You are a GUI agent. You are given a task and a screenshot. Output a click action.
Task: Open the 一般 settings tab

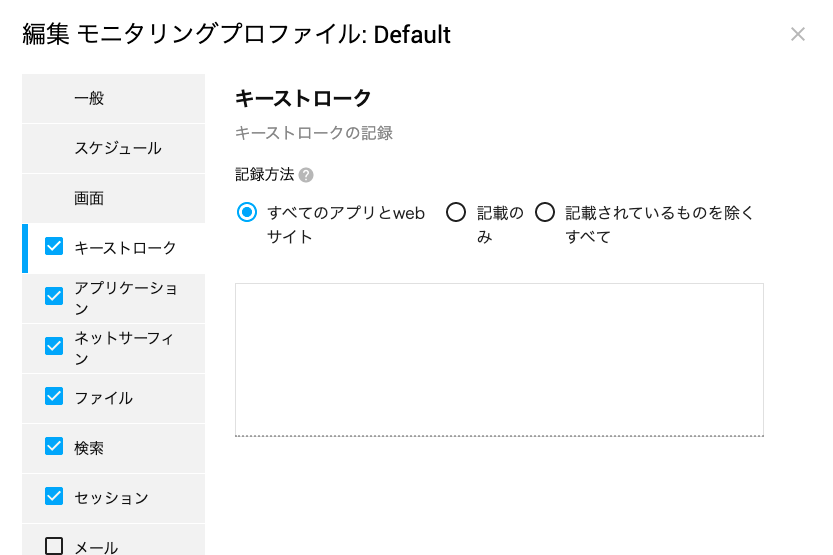113,99
